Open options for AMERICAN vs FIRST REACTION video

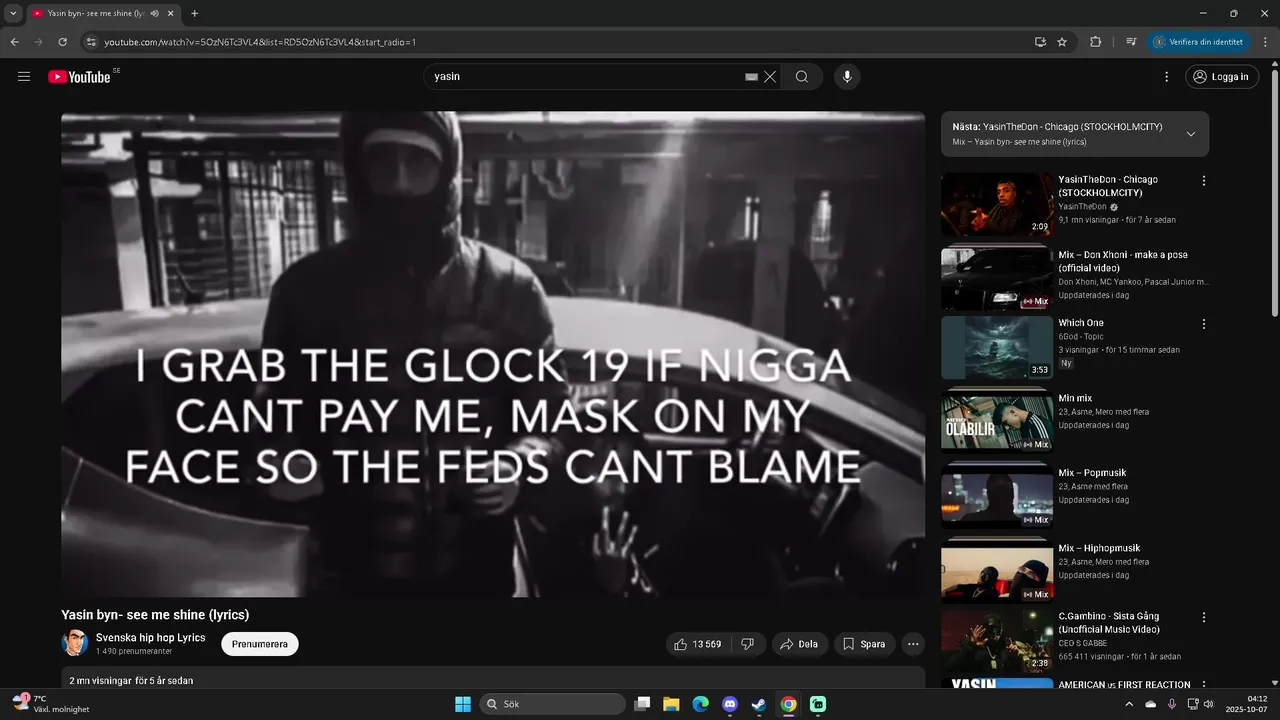(x=1204, y=686)
